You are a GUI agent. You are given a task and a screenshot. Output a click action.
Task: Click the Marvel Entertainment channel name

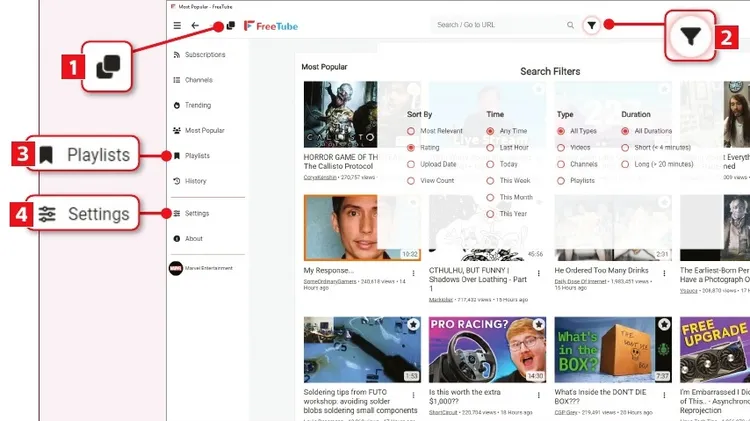point(209,268)
